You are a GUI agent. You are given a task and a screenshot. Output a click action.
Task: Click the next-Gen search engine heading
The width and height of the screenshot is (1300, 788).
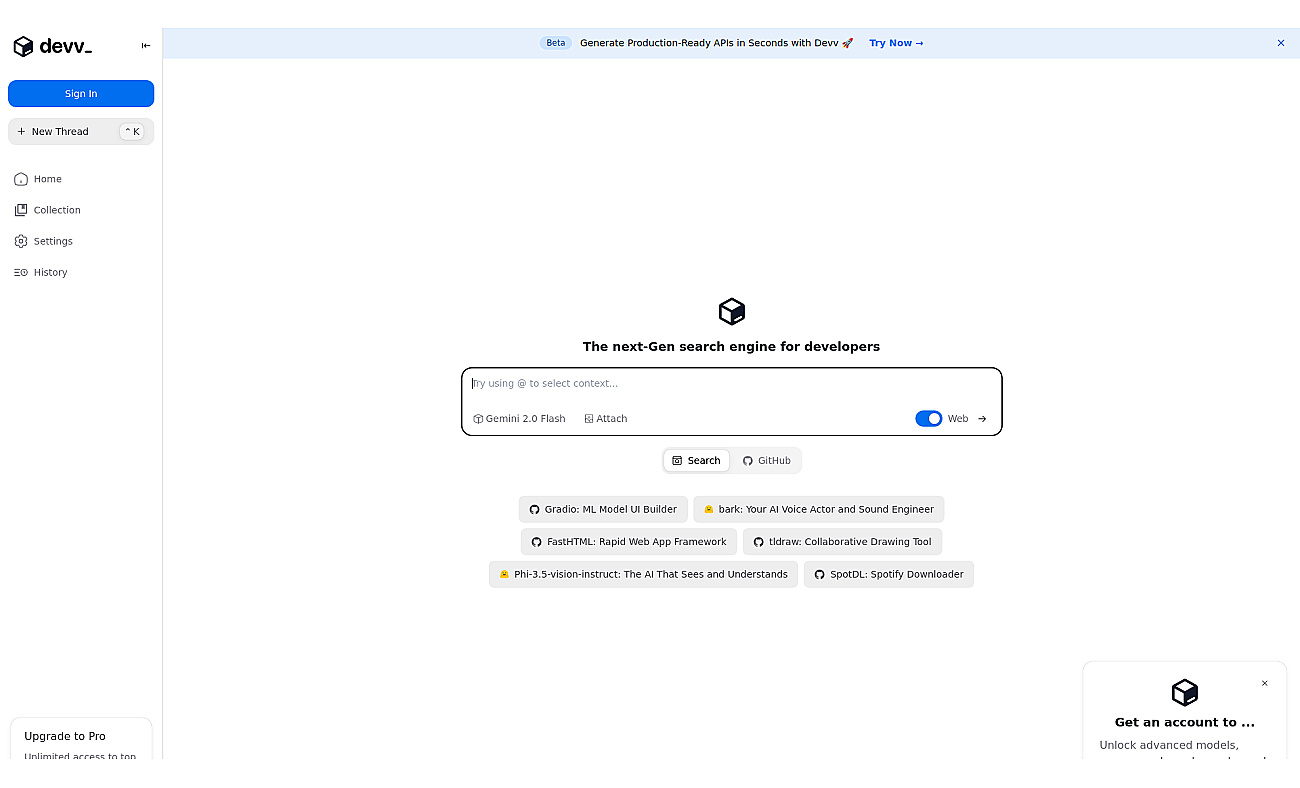731,347
